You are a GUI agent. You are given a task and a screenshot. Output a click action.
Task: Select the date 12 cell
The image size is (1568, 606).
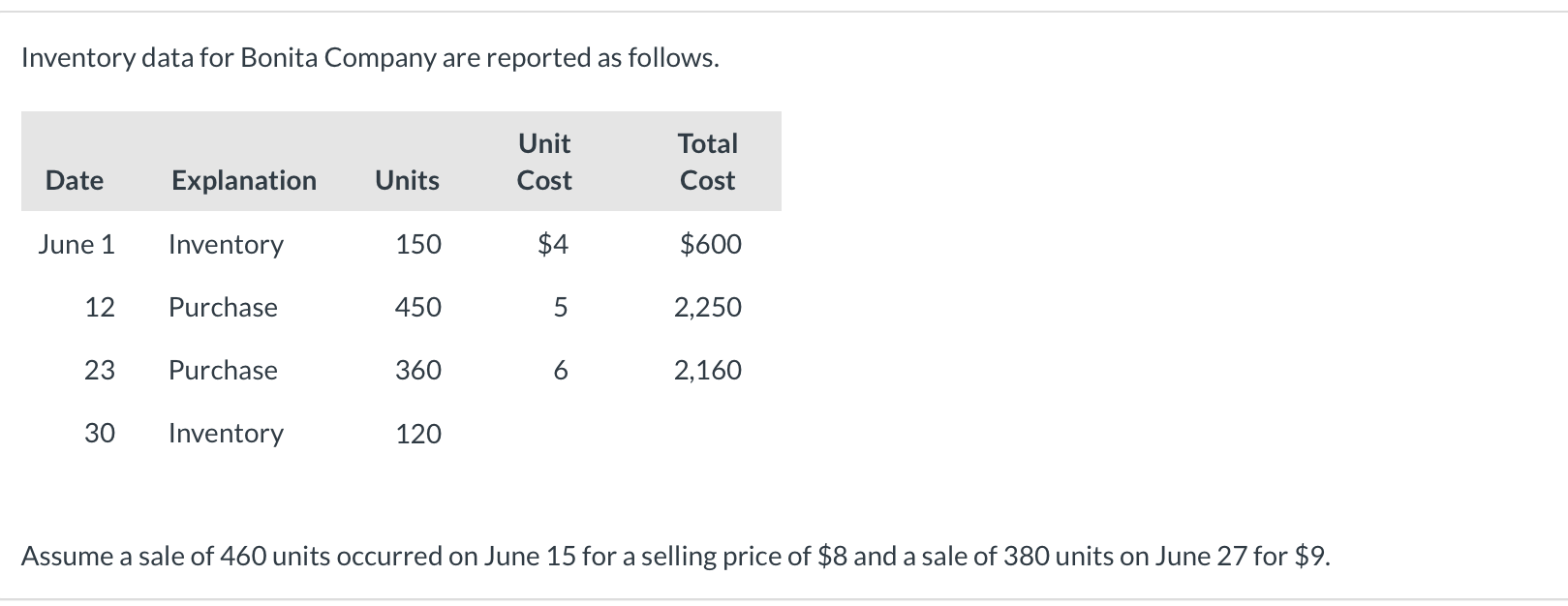coord(100,307)
